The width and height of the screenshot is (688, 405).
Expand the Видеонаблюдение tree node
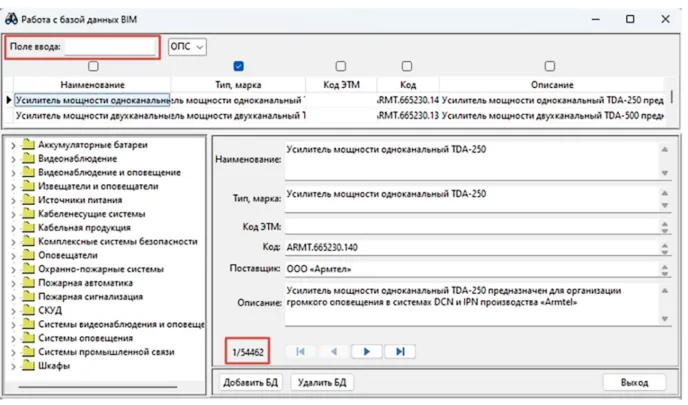(x=13, y=159)
